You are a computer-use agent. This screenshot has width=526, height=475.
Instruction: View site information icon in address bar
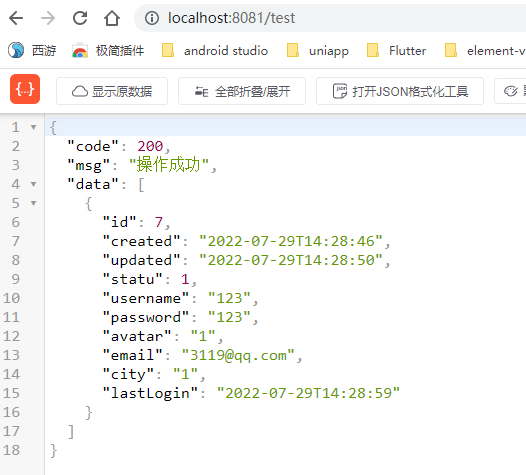pyautogui.click(x=152, y=18)
